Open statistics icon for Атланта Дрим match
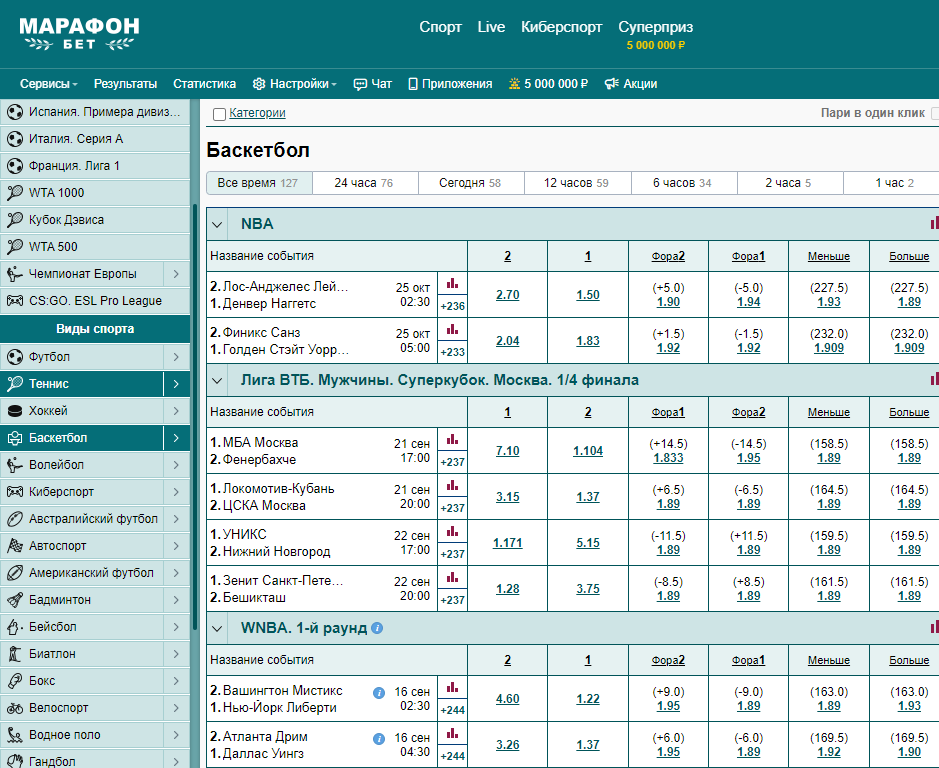The width and height of the screenshot is (939, 768). coord(452,734)
